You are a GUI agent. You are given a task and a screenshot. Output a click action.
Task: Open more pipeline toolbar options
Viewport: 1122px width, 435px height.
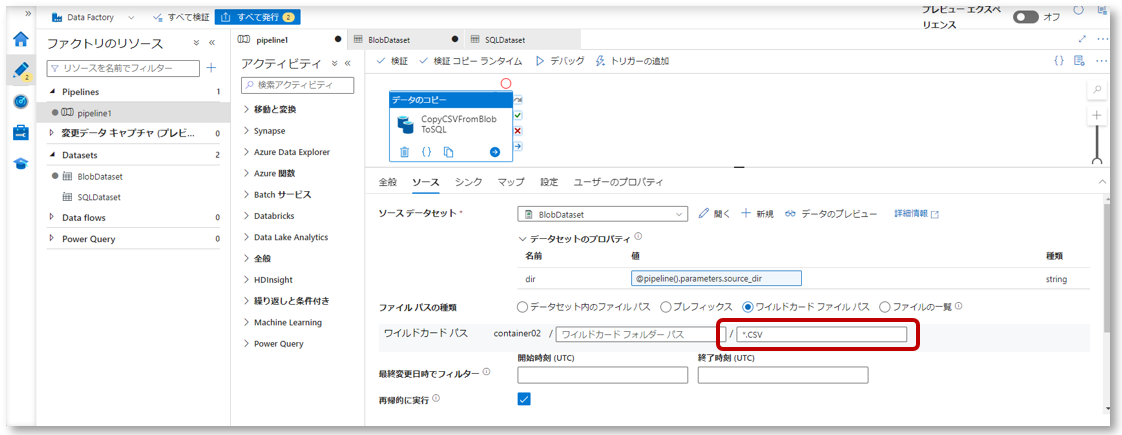[x=1101, y=61]
